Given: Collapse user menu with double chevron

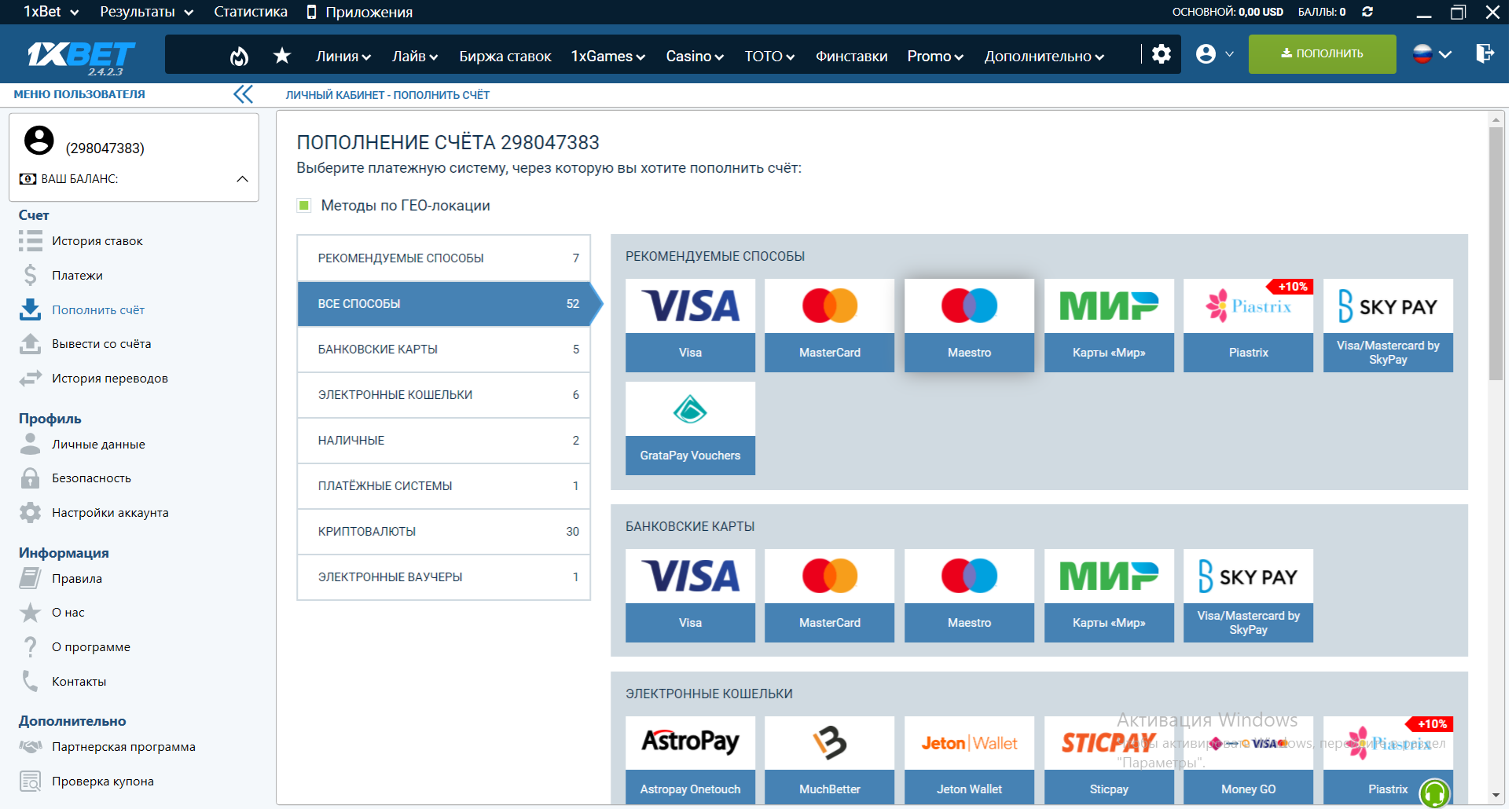Looking at the screenshot, I should click(x=243, y=94).
